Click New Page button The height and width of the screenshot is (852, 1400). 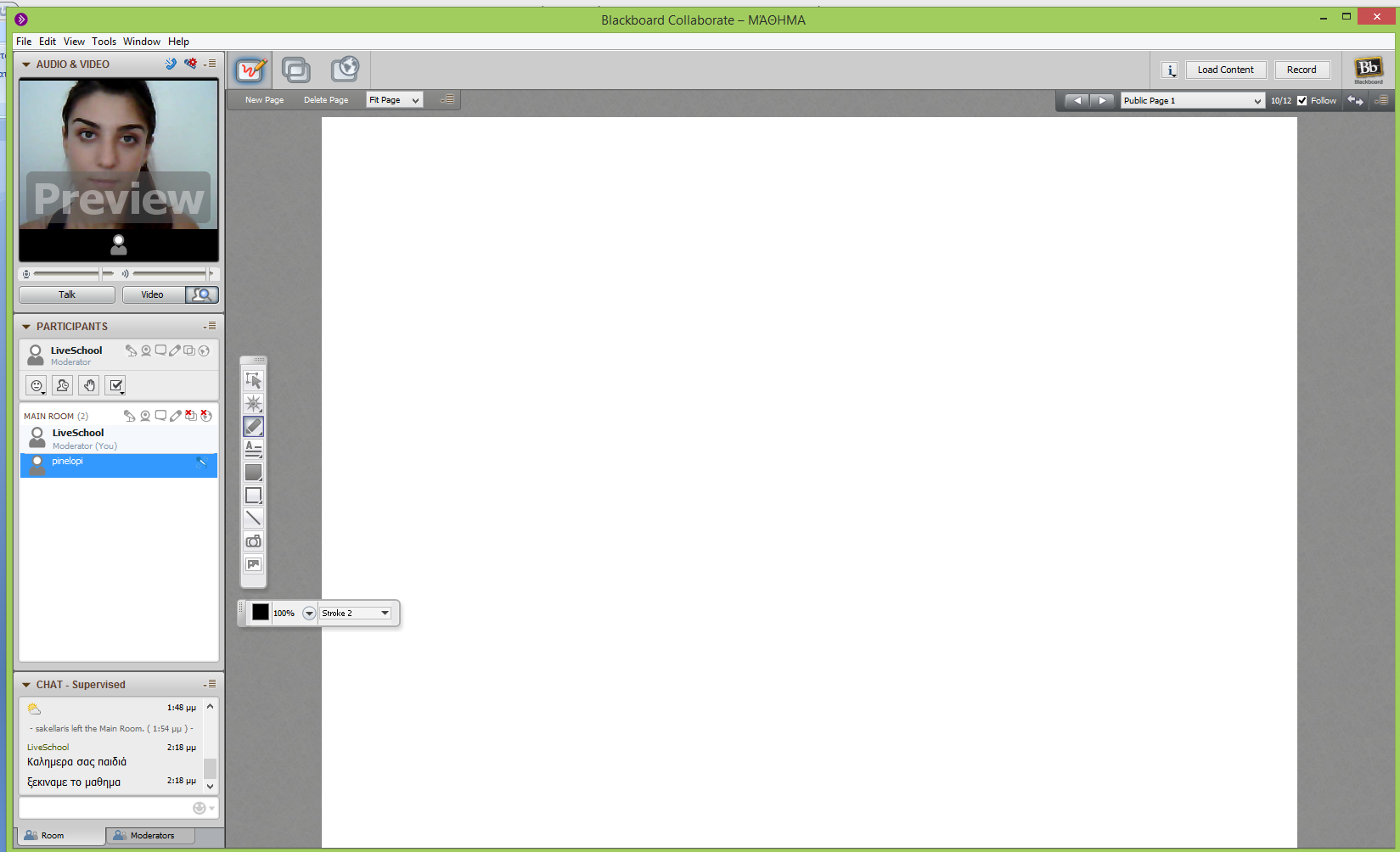pos(264,100)
